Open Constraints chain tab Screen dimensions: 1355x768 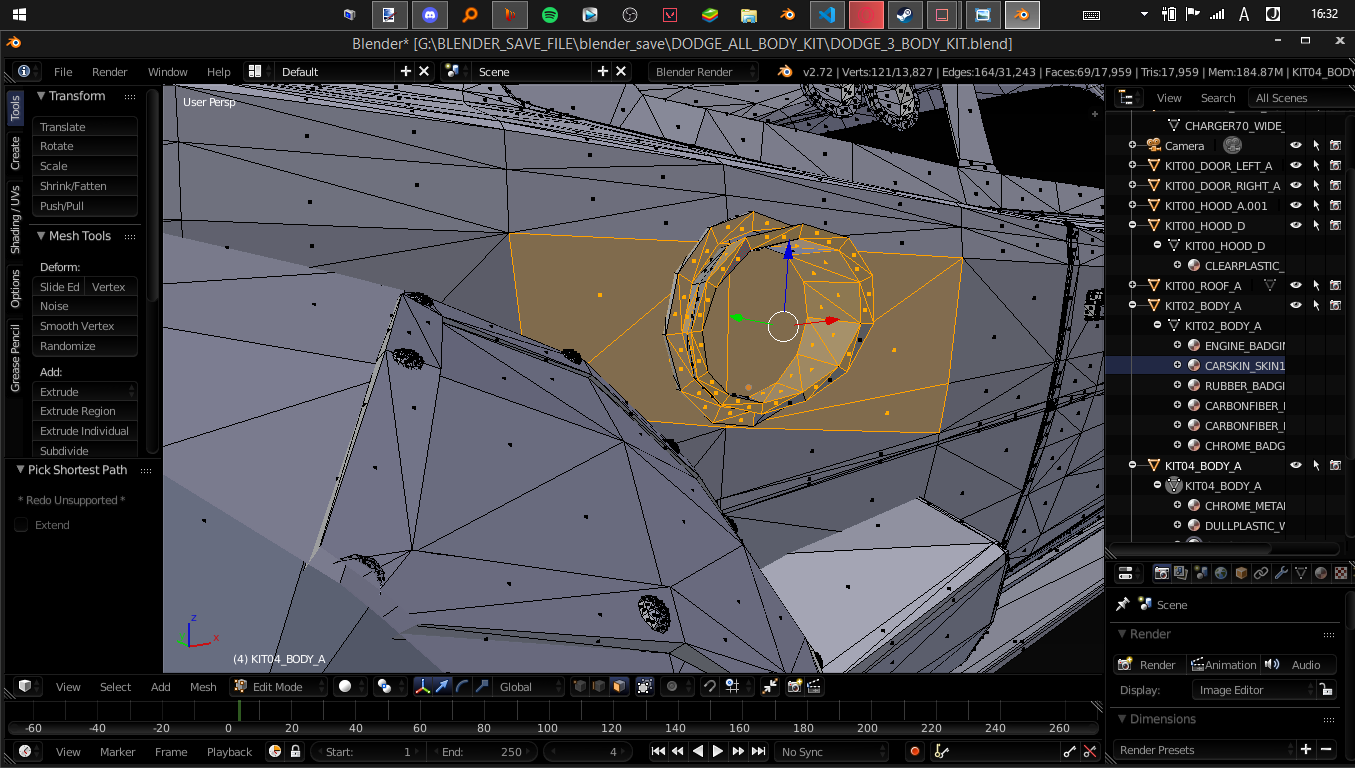pos(1261,573)
